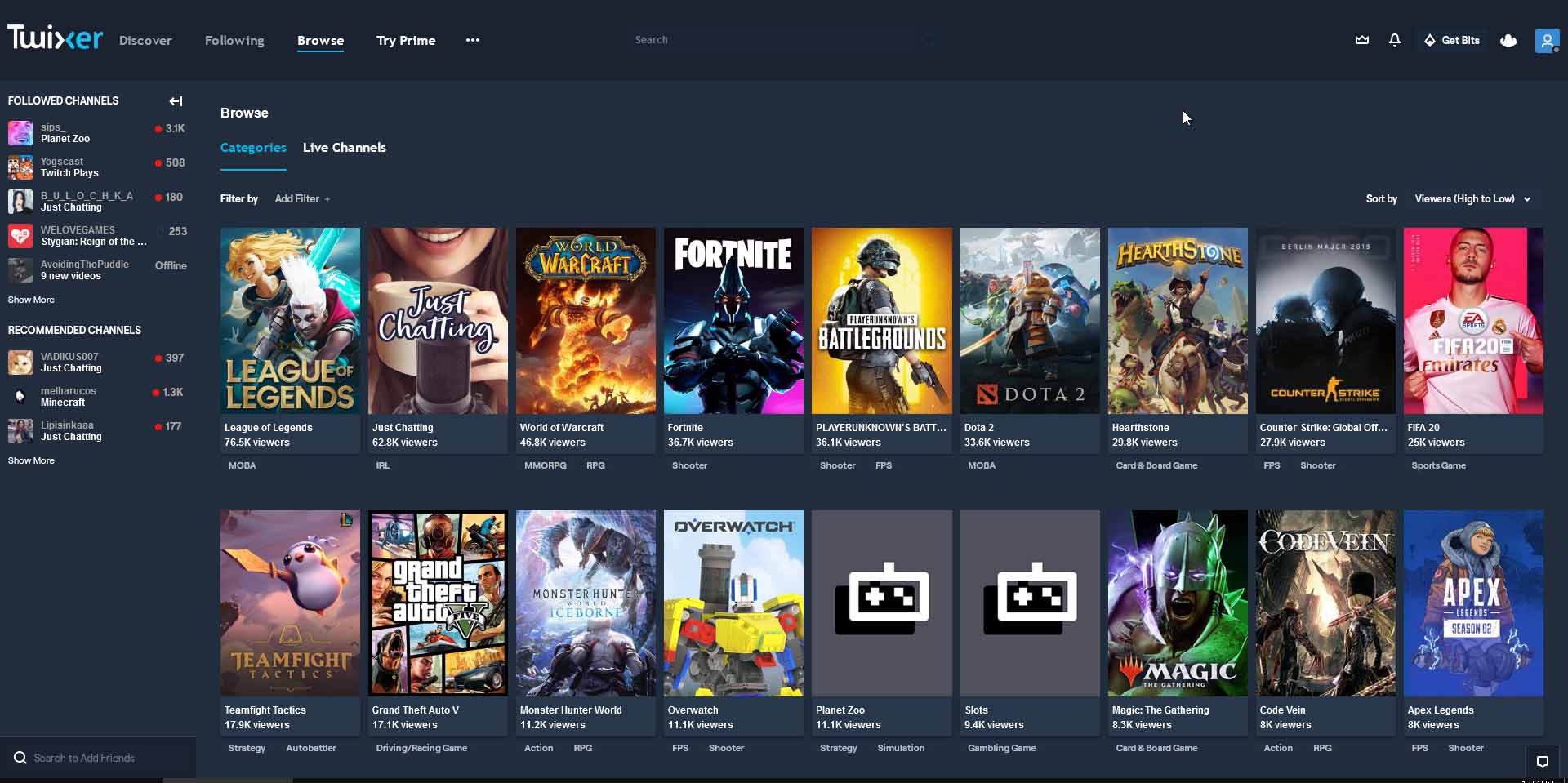1568x783 pixels.
Task: Click the Yogscast channel avatar
Action: point(20,167)
